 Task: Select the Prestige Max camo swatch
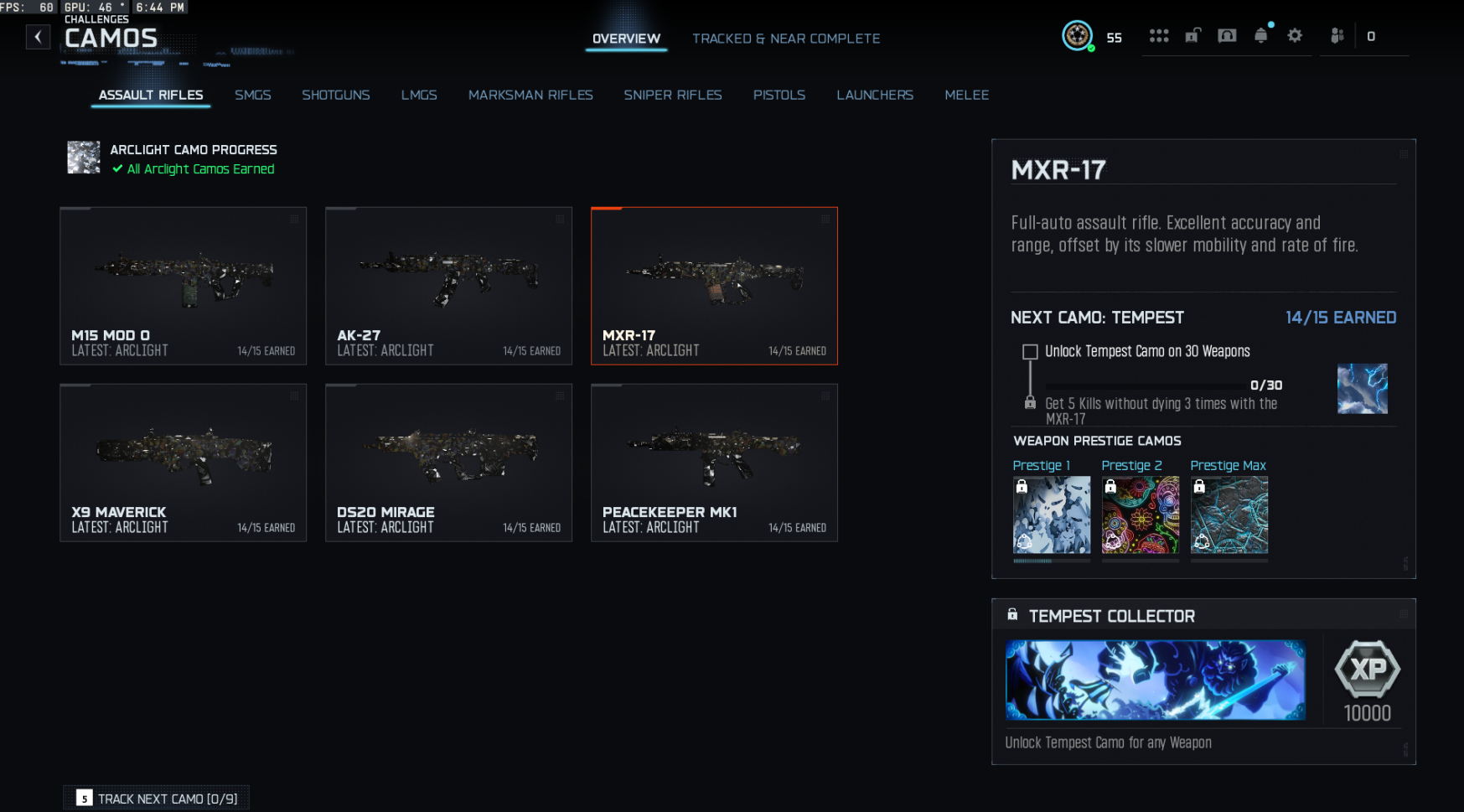1229,515
